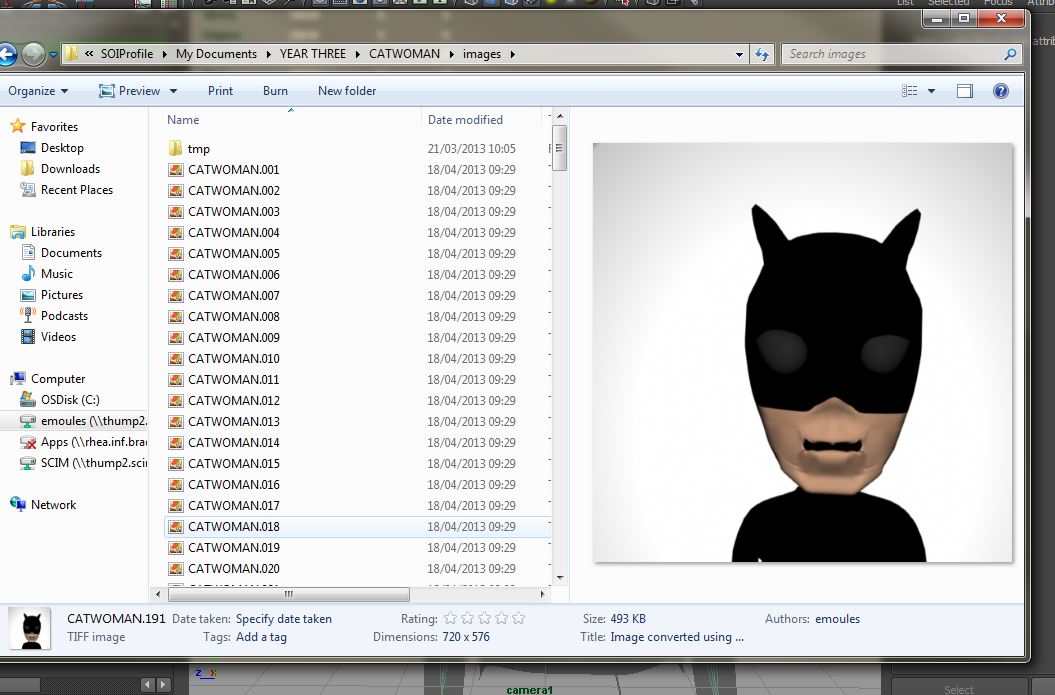Click the Preview button

(x=129, y=91)
